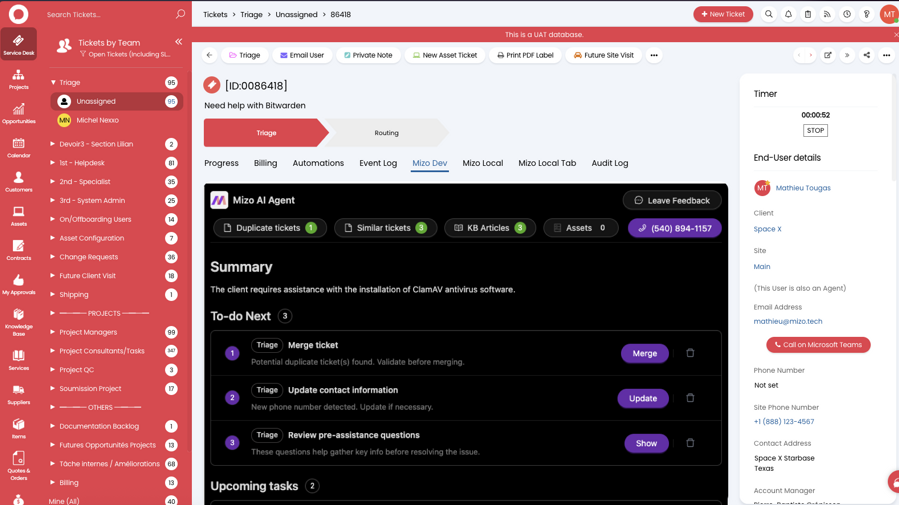This screenshot has height=505, width=899.
Task: Collapse the Tickets by Team panel
Action: [x=178, y=42]
